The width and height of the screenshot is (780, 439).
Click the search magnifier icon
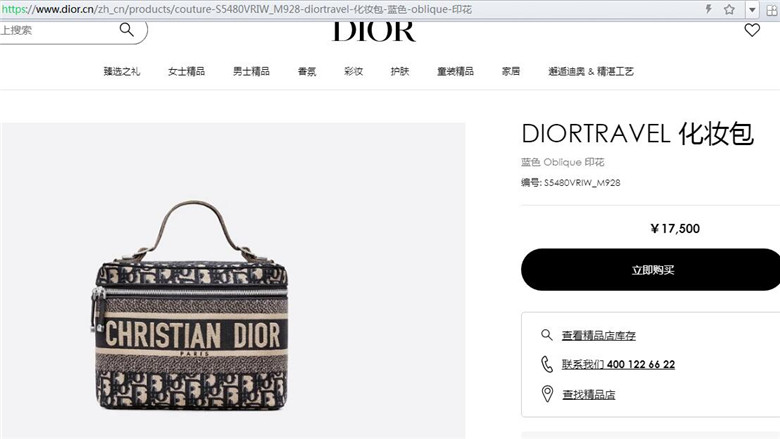(x=126, y=30)
